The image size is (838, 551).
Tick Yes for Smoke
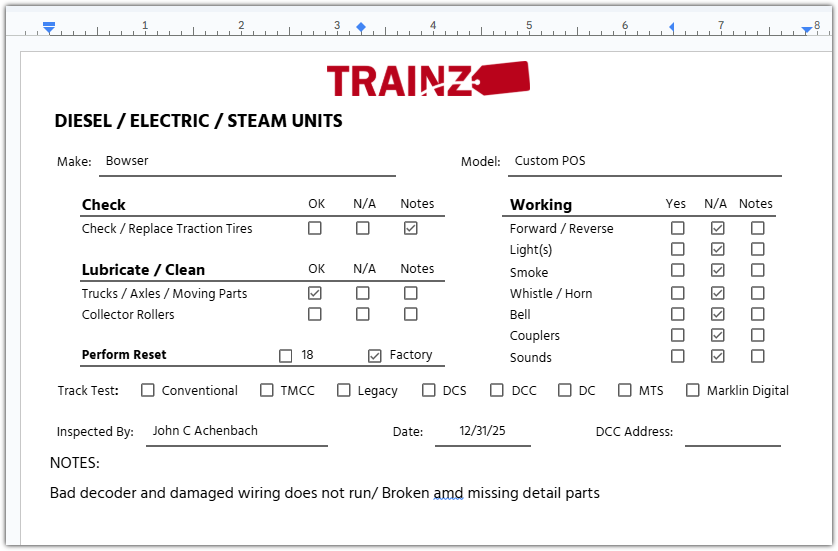coord(678,270)
